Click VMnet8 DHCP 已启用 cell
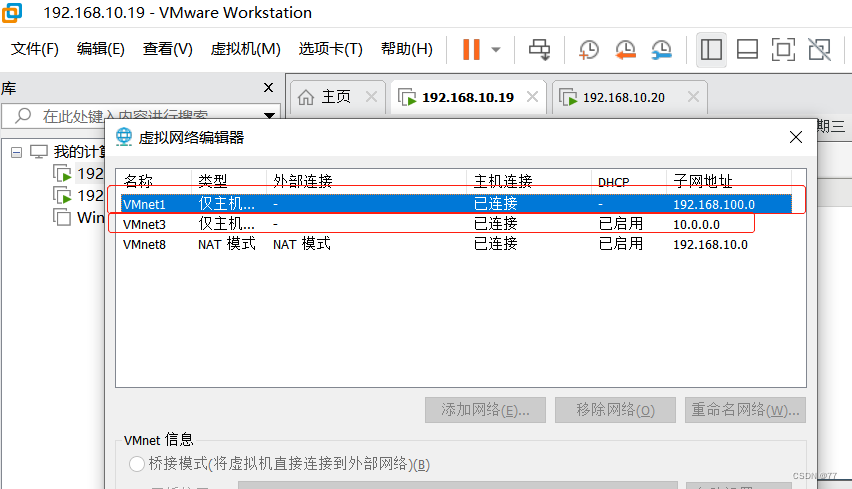The width and height of the screenshot is (852, 489). 621,244
